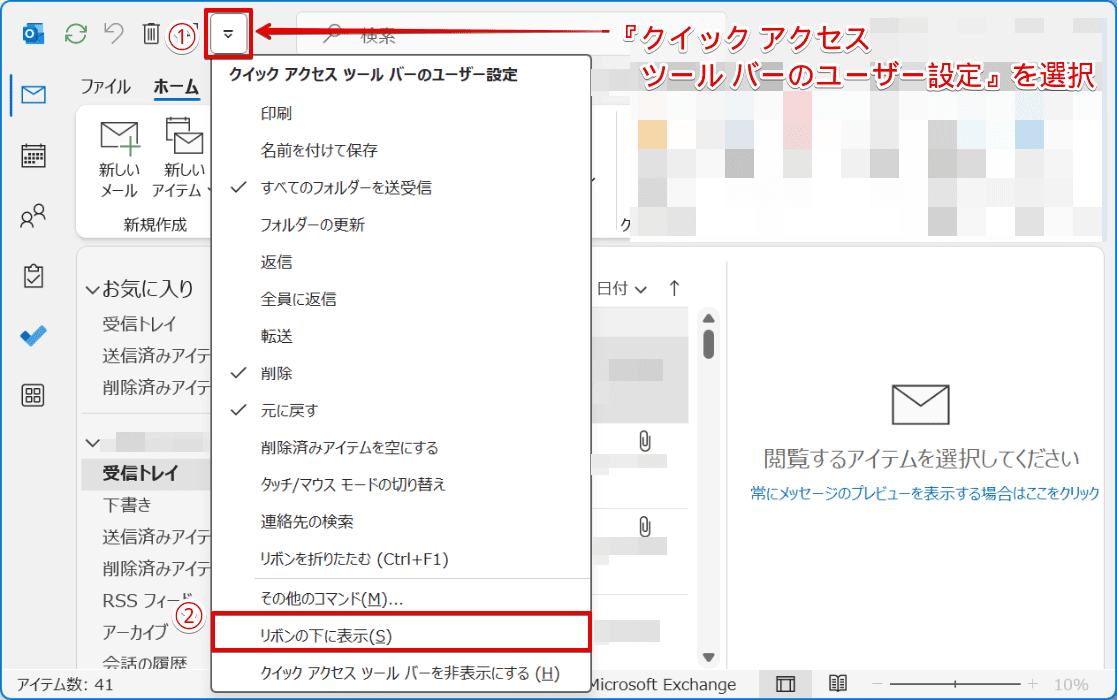Select the Tasks clipboard icon in the sidebar
1117x700 pixels.
[x=33, y=276]
